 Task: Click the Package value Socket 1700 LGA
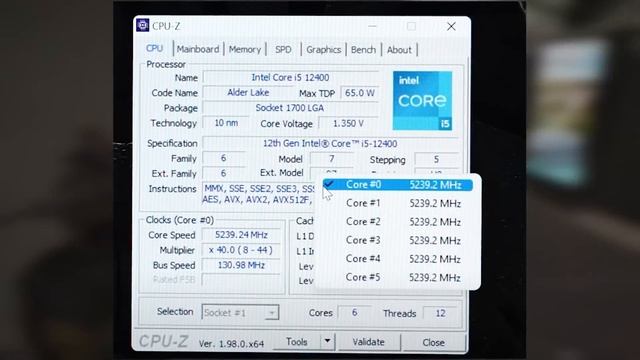[290, 108]
